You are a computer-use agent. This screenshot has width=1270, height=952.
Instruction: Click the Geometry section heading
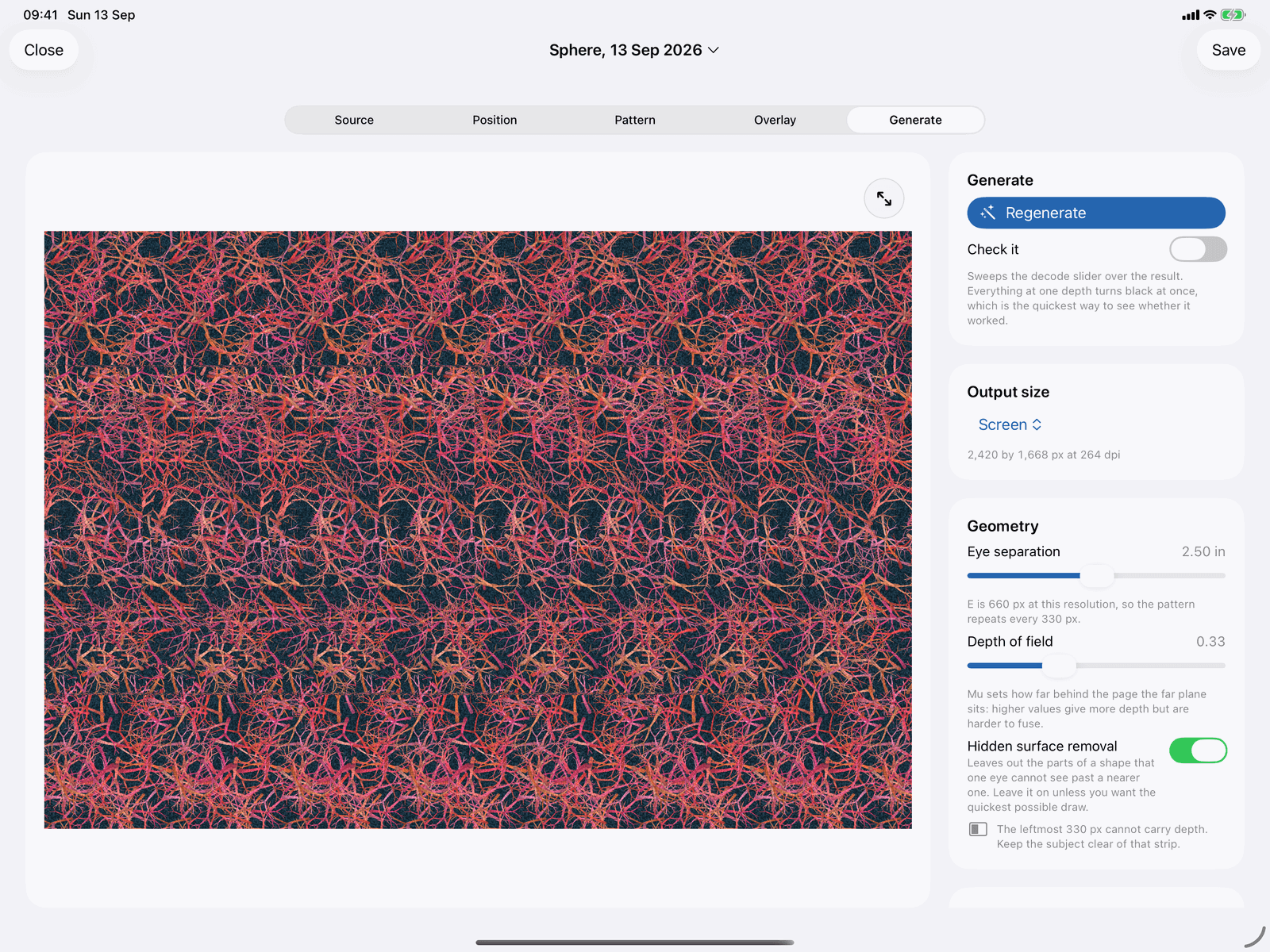(x=1003, y=526)
